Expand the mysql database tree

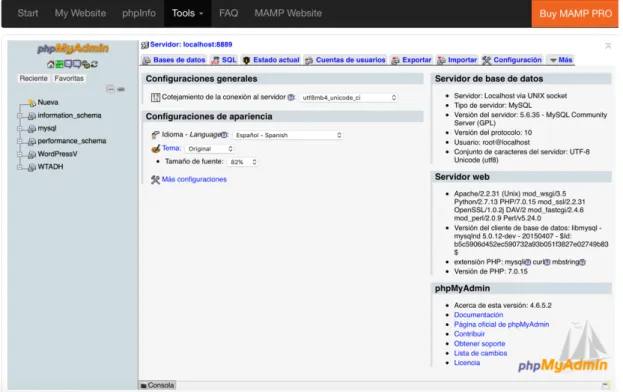19,128
